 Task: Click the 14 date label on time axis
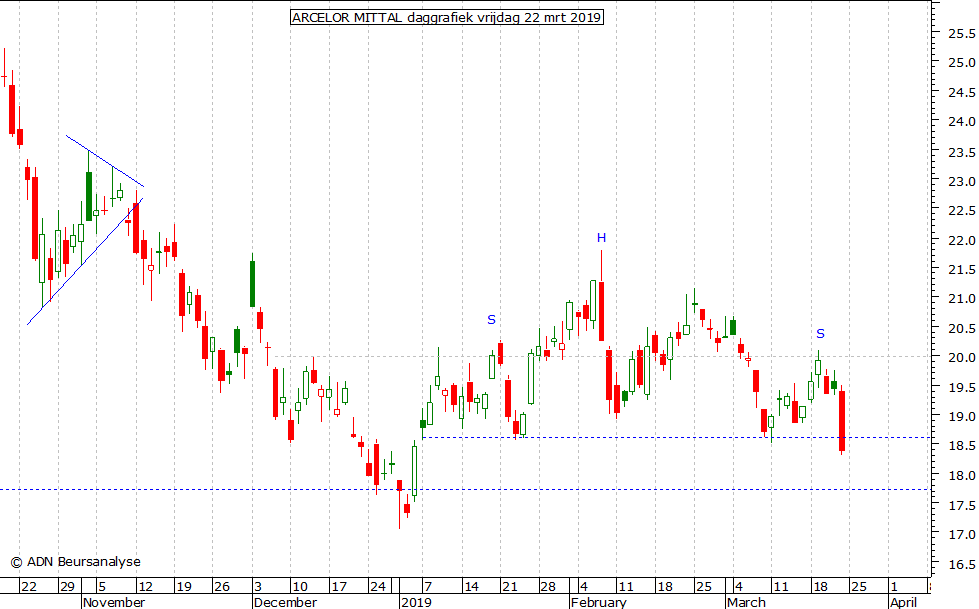471,587
